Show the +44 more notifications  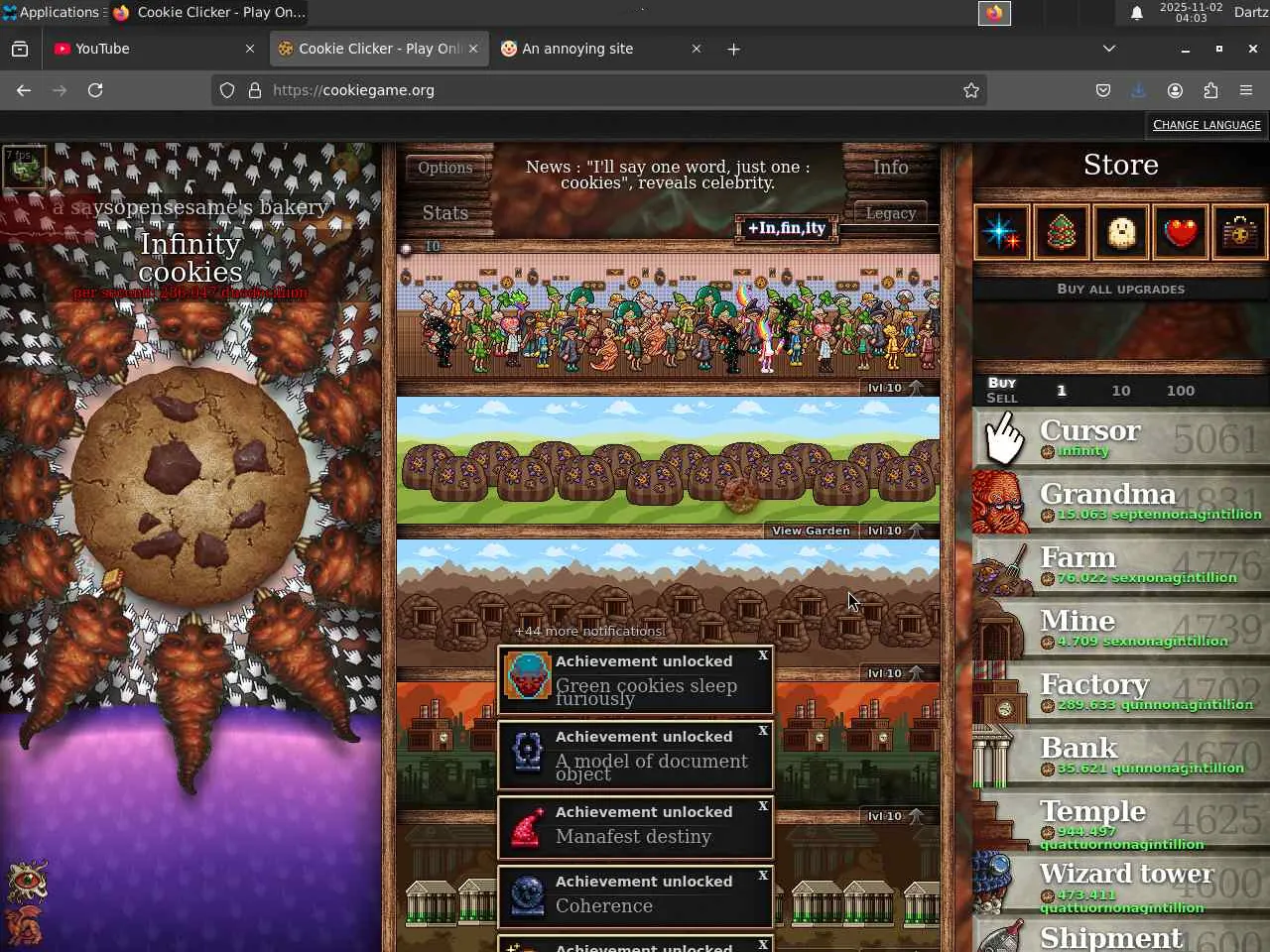589,632
